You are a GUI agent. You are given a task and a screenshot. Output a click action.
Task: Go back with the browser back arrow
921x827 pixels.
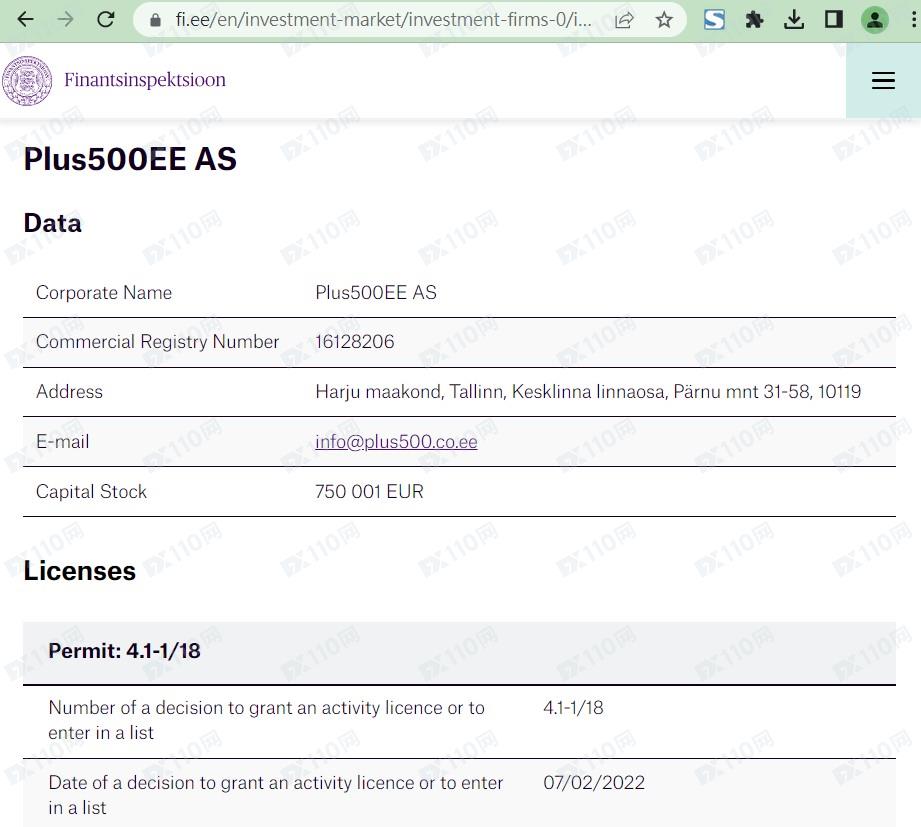click(x=26, y=20)
